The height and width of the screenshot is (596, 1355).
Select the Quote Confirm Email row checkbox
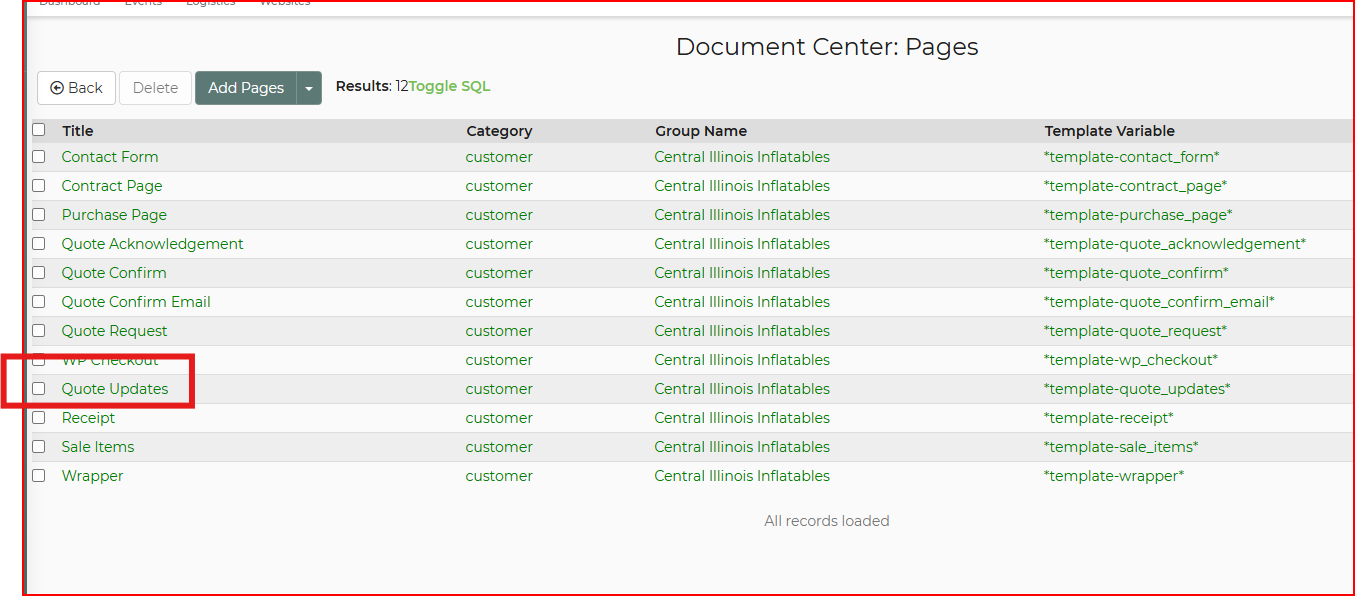(39, 301)
